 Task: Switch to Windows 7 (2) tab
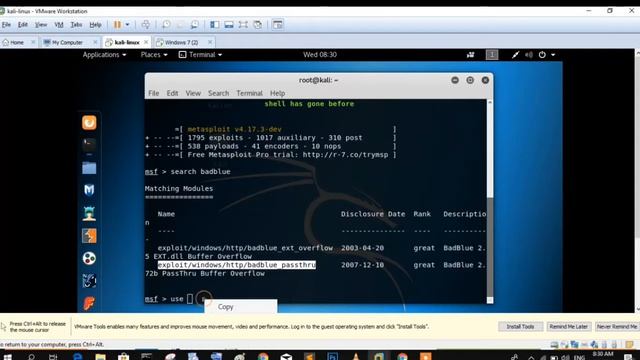click(x=180, y=42)
